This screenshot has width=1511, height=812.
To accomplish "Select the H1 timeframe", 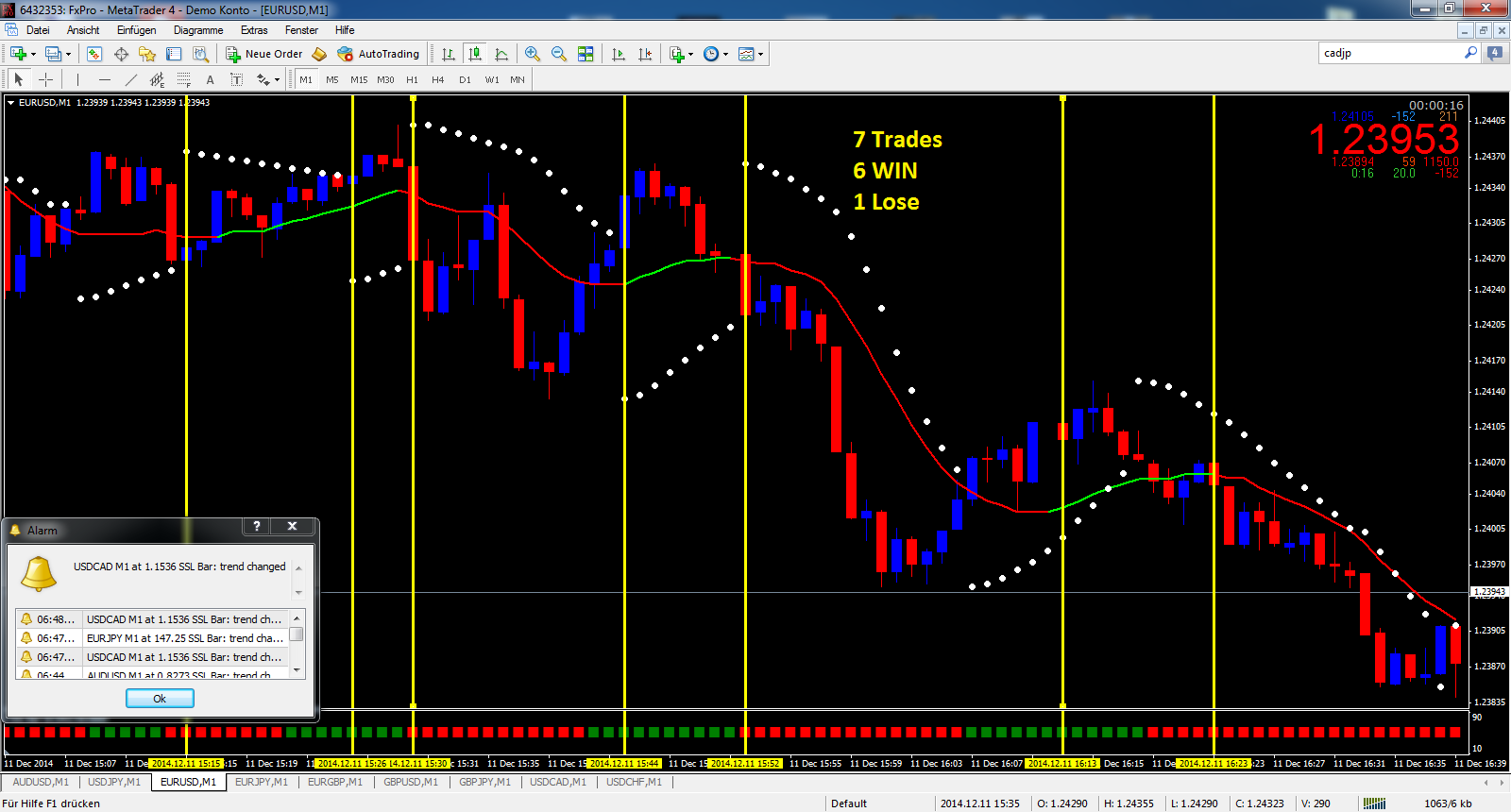I will [x=412, y=79].
